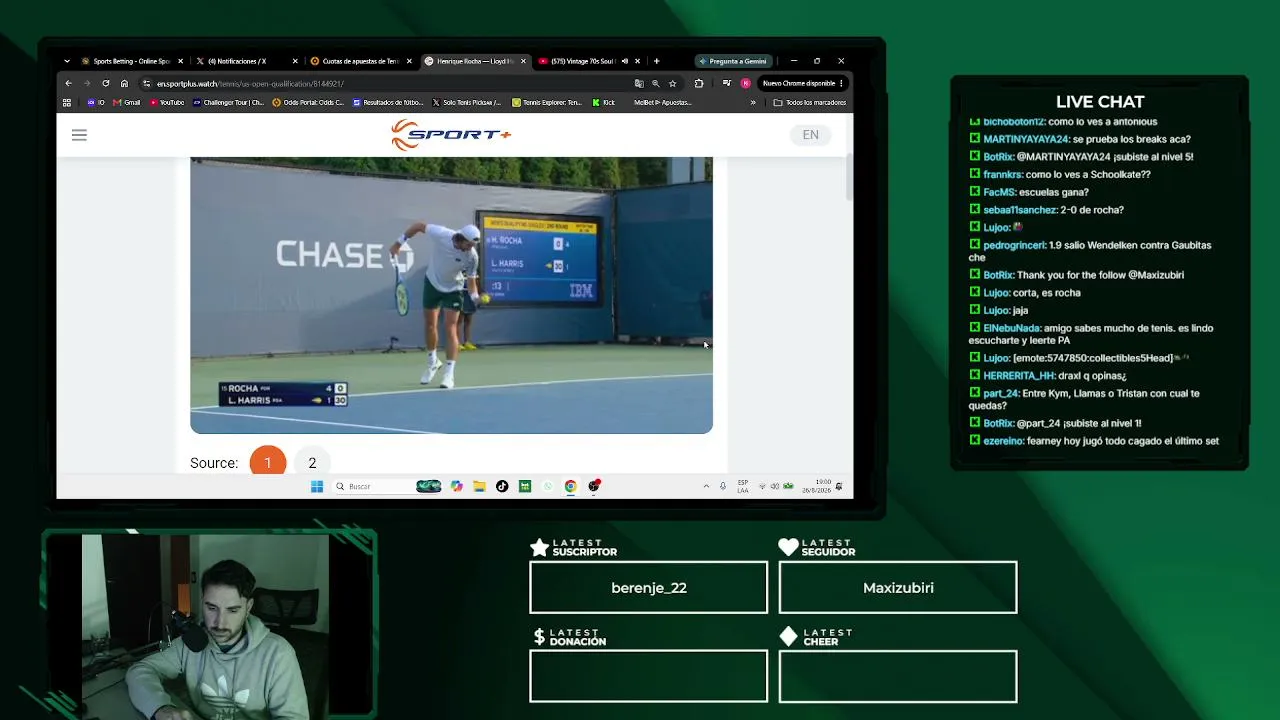Screen dimensions: 1280x720
Task: Click the Maxizubiri latest follower box
Action: pos(898,587)
